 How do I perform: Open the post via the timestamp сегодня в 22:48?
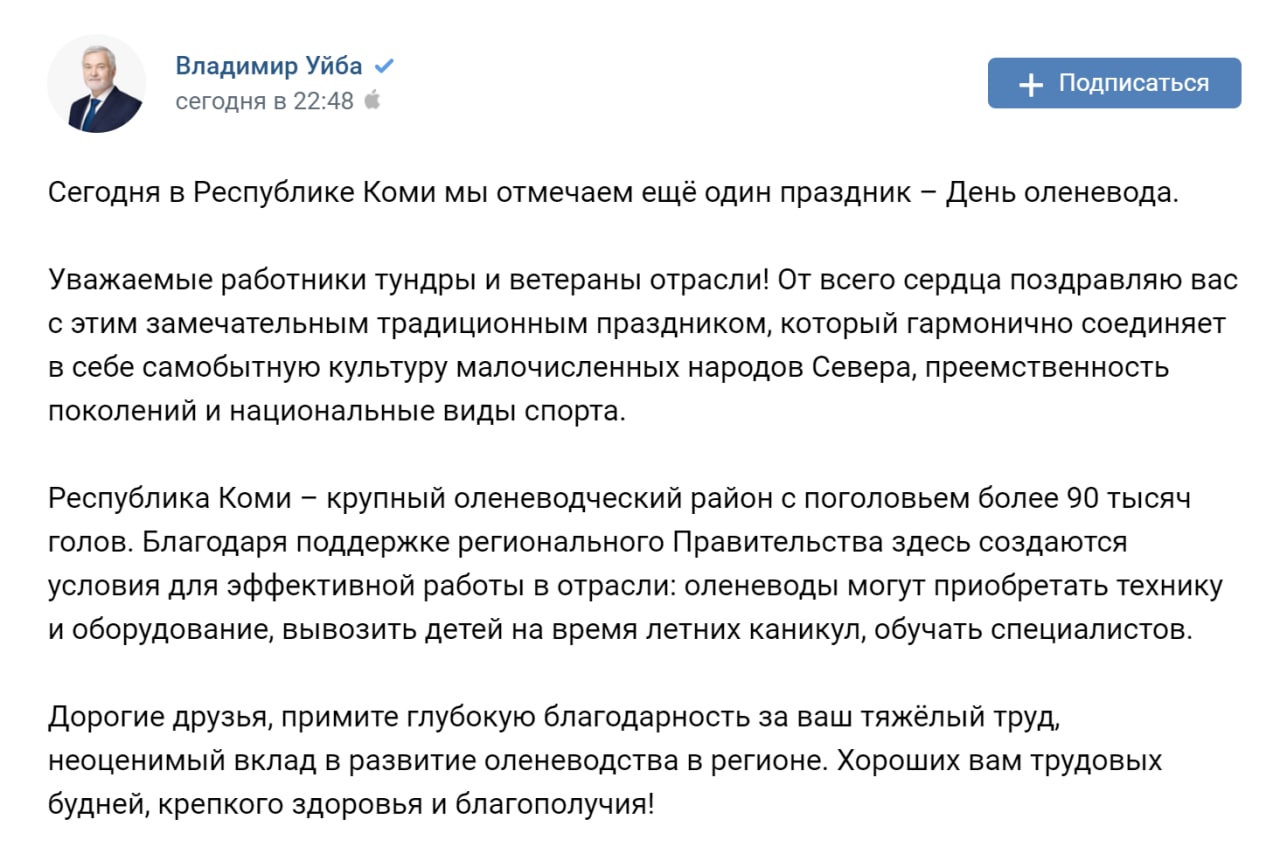point(264,101)
